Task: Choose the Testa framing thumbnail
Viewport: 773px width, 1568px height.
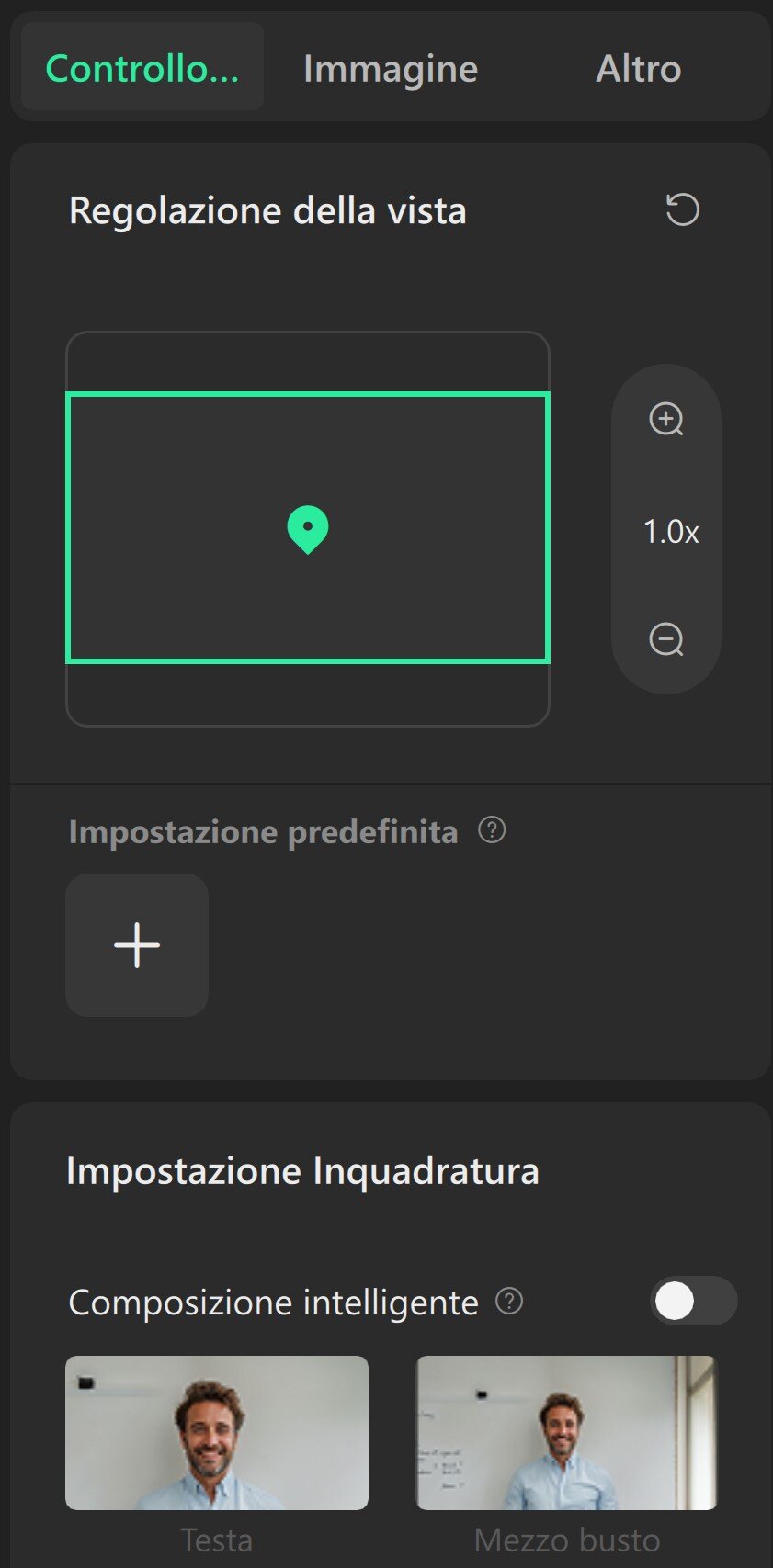Action: point(217,1432)
